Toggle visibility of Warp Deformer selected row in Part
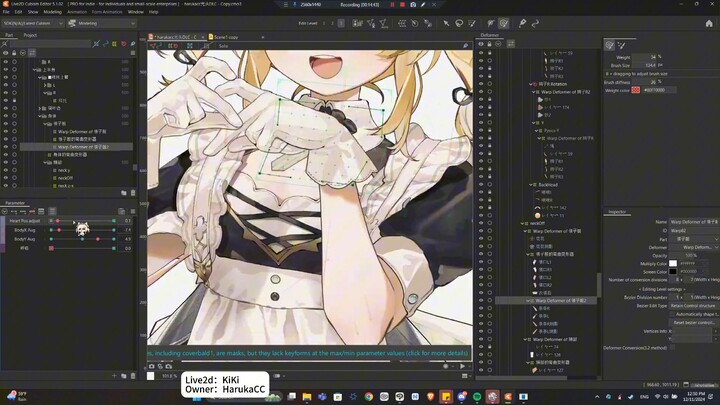 pos(6,147)
